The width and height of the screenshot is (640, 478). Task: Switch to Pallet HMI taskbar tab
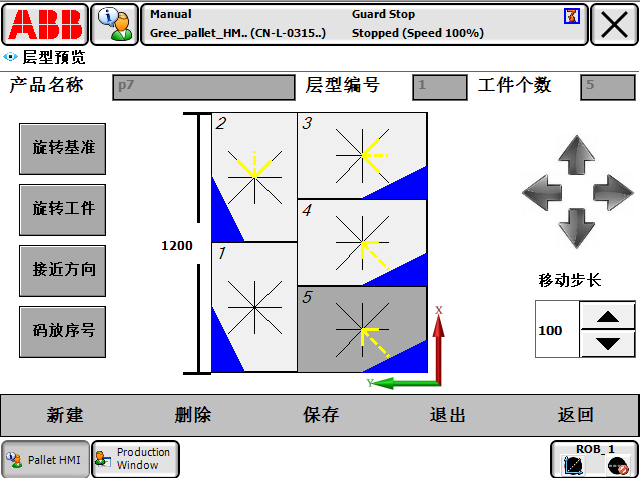point(45,459)
